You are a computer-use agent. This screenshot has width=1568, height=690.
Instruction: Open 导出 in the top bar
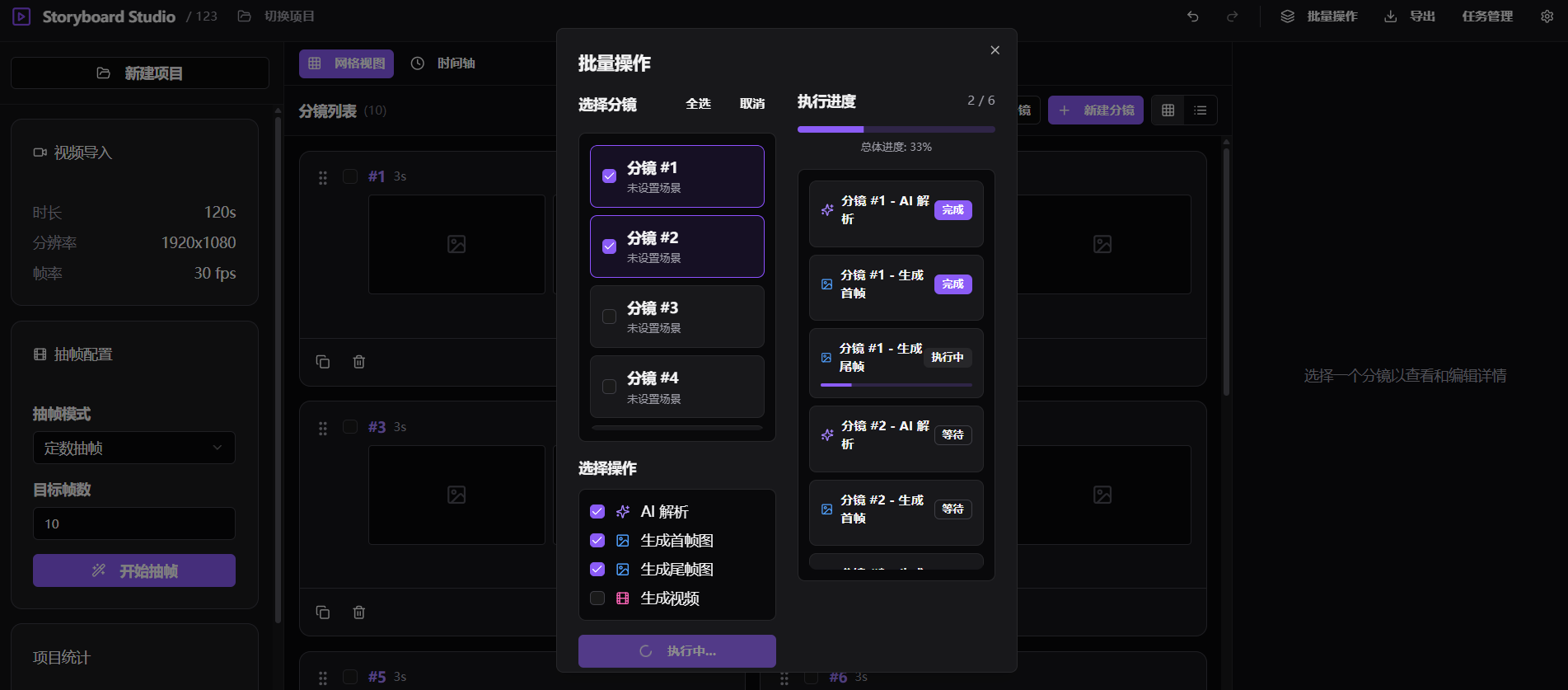[1410, 16]
